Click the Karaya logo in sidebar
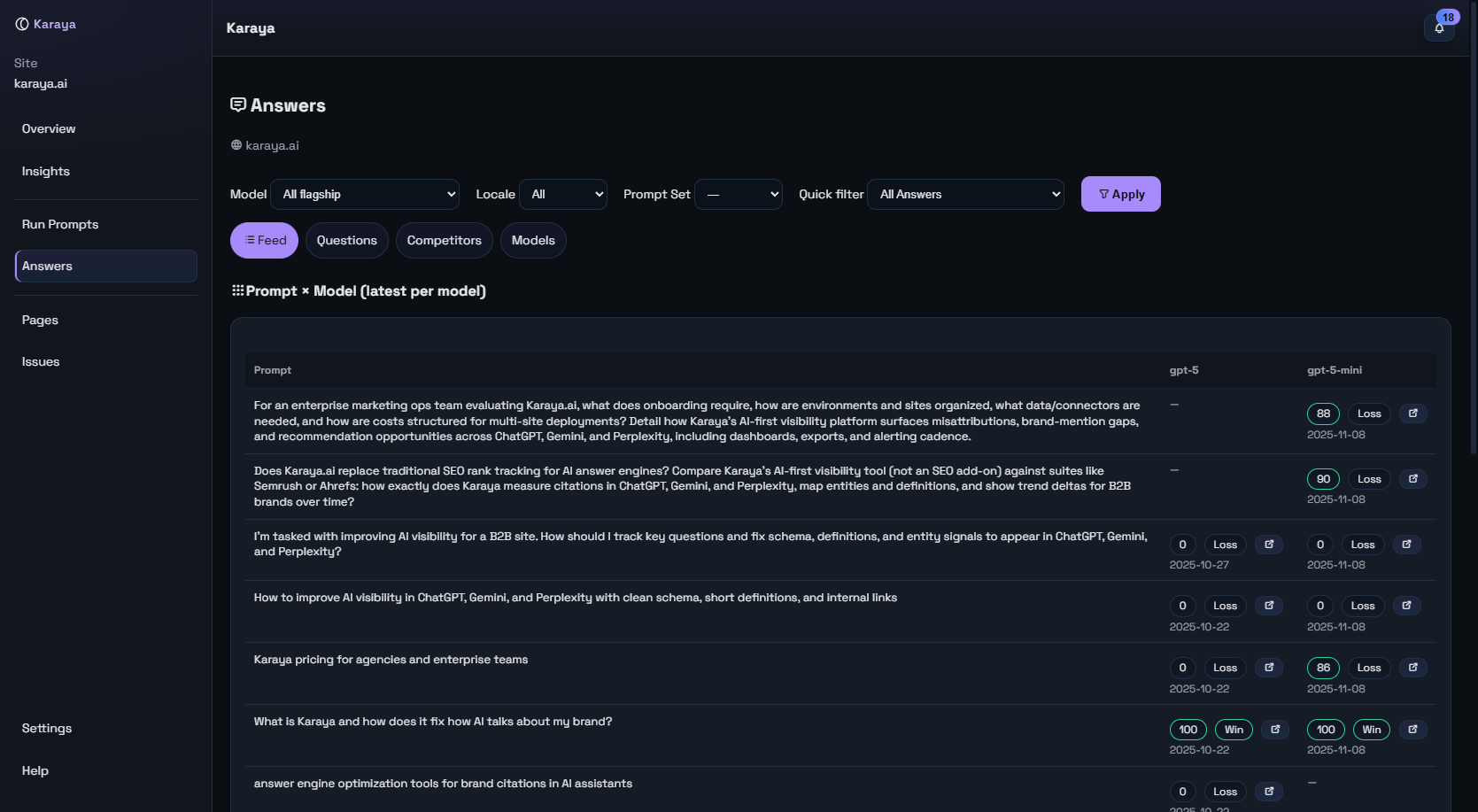1478x812 pixels. pos(45,24)
